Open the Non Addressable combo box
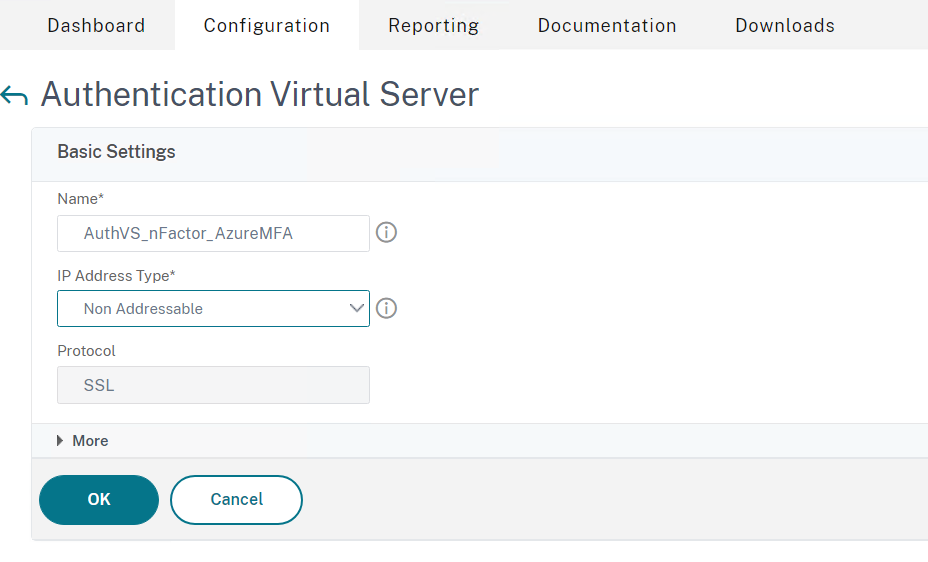Image resolution: width=928 pixels, height=562 pixels. pos(213,308)
